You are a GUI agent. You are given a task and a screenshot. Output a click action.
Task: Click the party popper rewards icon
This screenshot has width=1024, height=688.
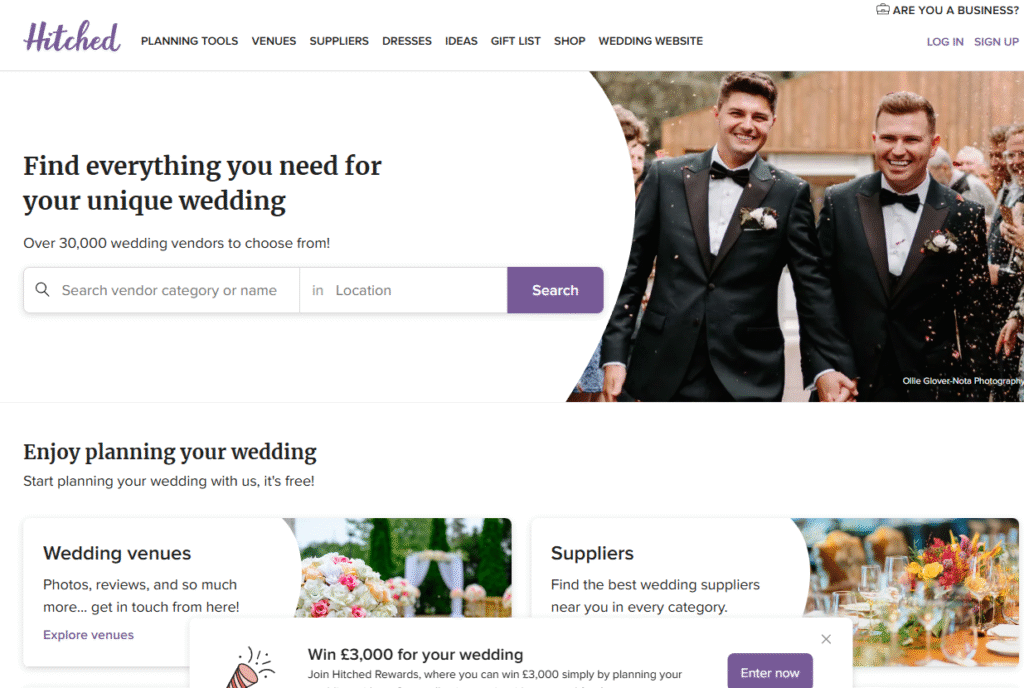(251, 667)
